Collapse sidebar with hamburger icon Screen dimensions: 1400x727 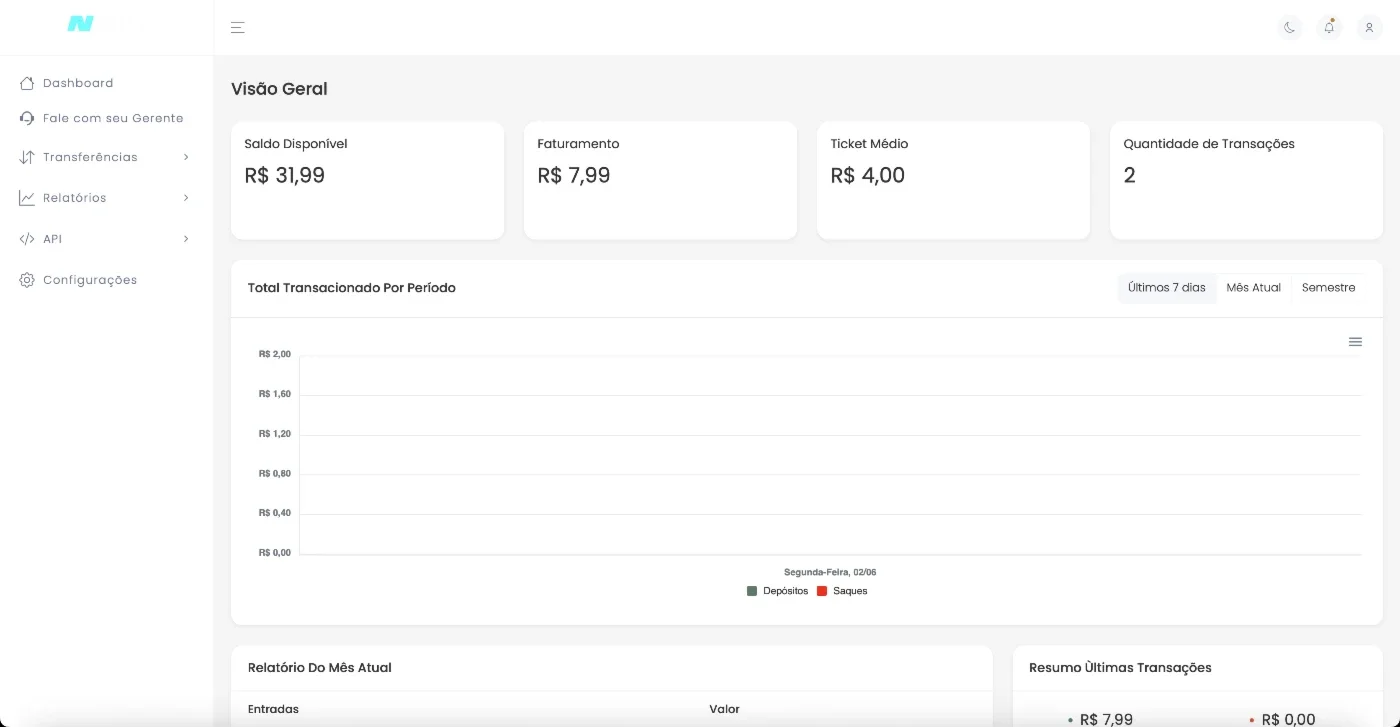click(237, 28)
